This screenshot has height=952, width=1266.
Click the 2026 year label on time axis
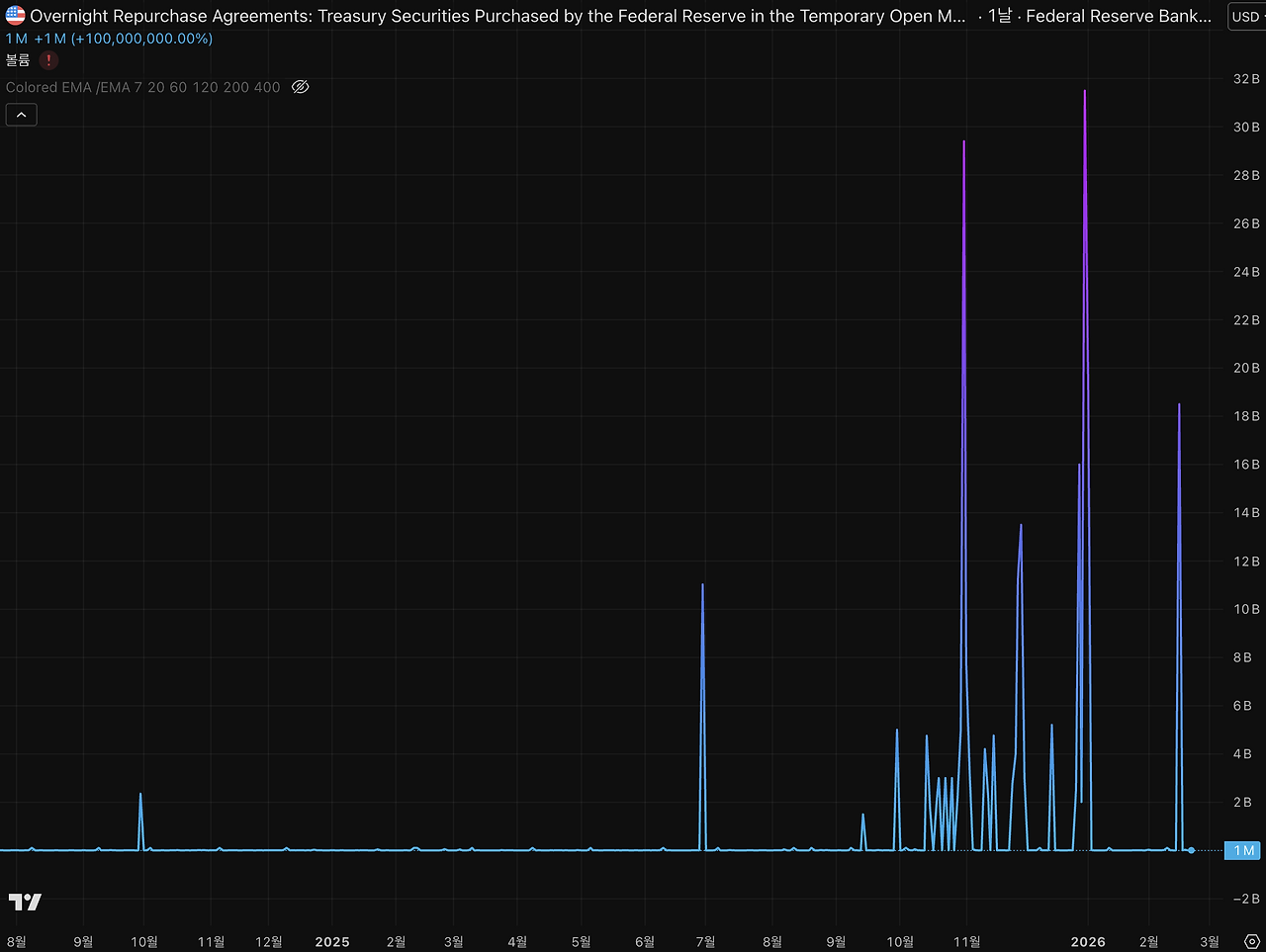[1088, 942]
